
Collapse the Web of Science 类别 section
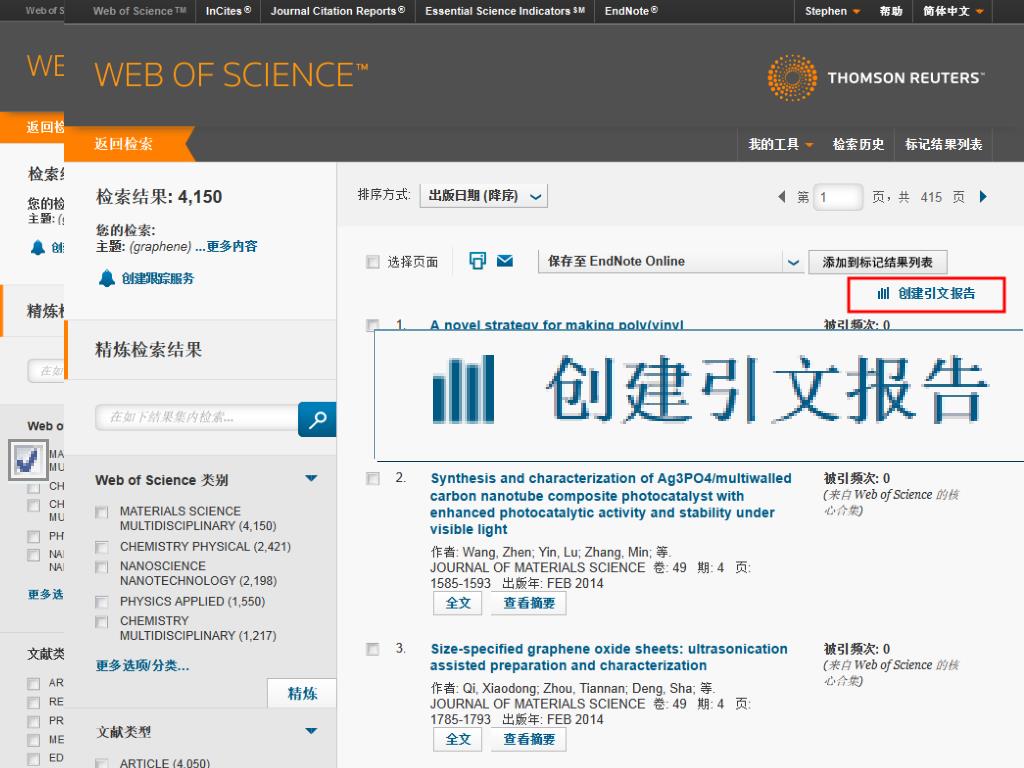click(312, 479)
